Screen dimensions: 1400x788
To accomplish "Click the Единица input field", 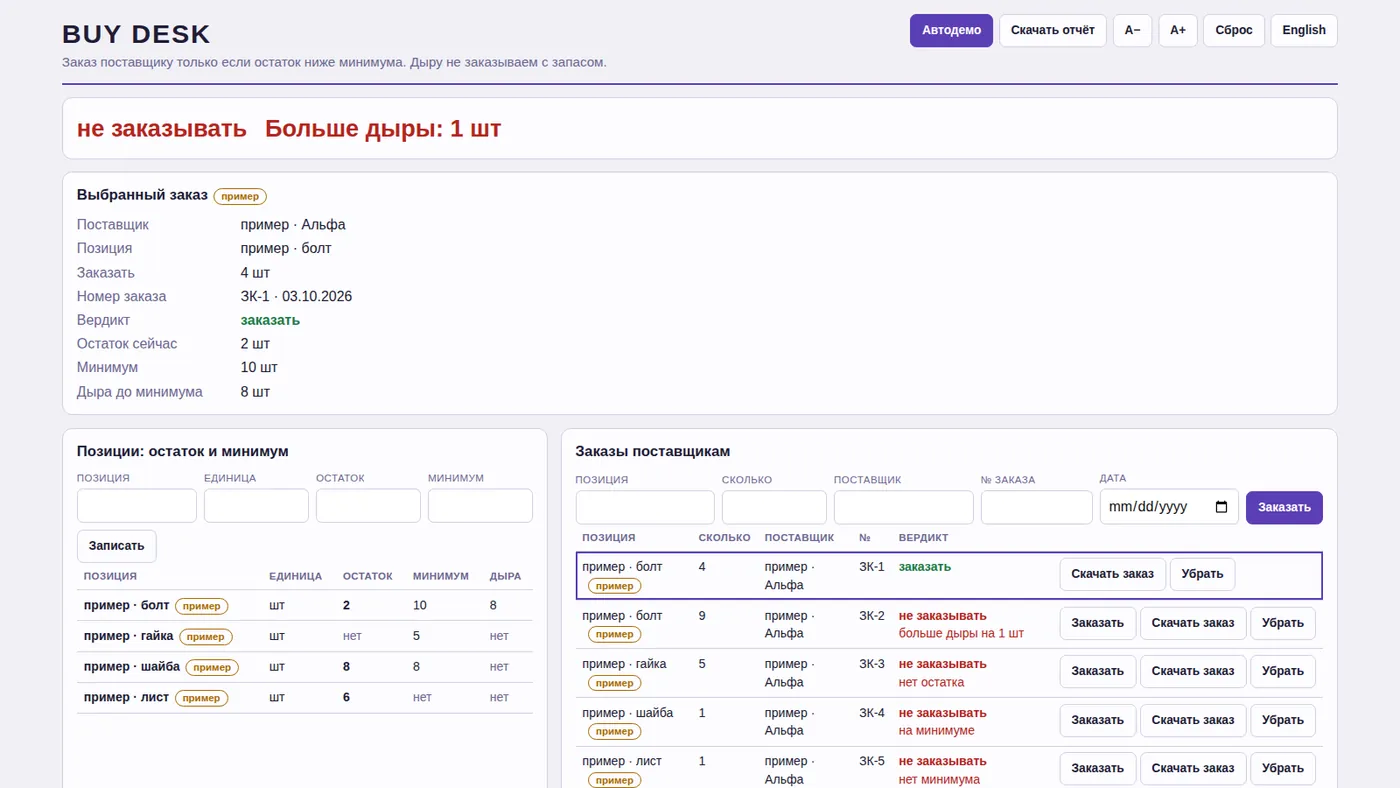I will (x=256, y=506).
